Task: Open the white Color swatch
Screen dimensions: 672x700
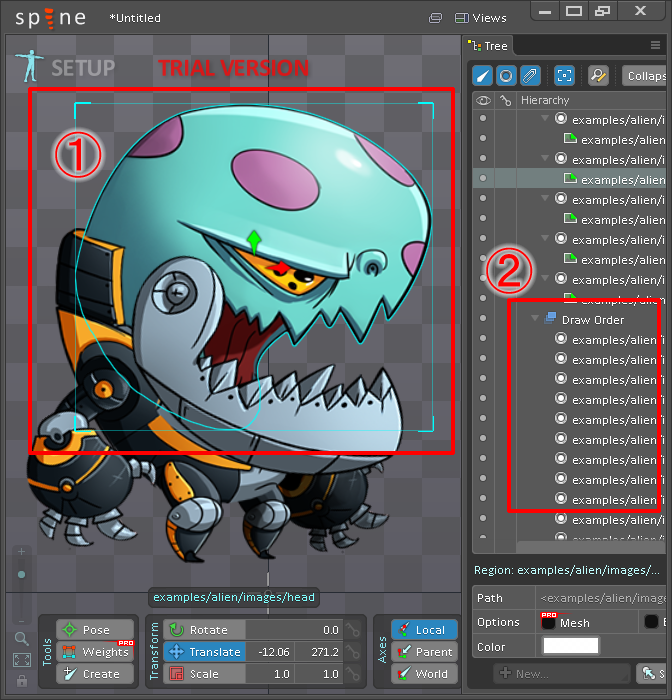Action: pyautogui.click(x=570, y=645)
